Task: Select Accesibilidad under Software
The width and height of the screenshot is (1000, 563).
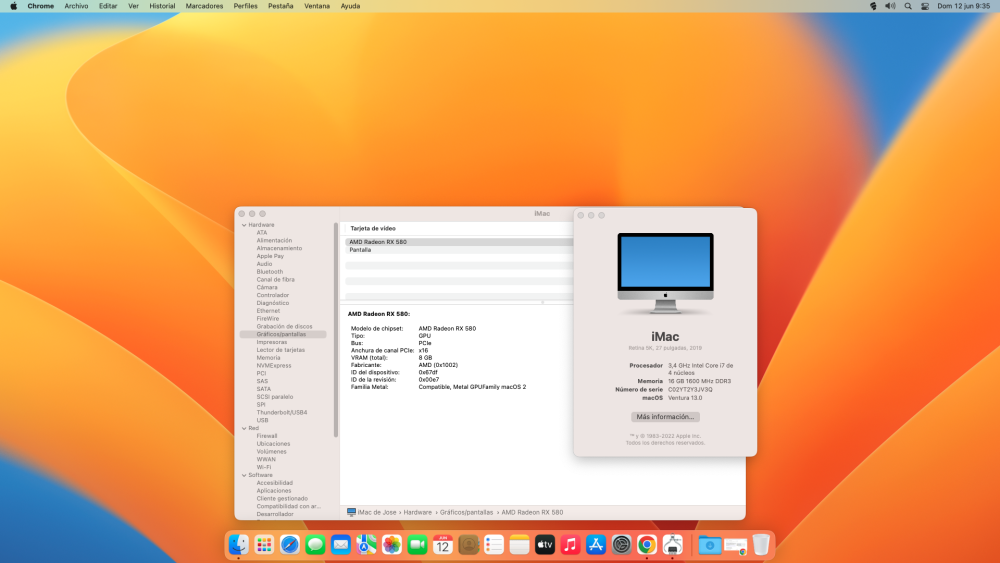Action: 275,483
